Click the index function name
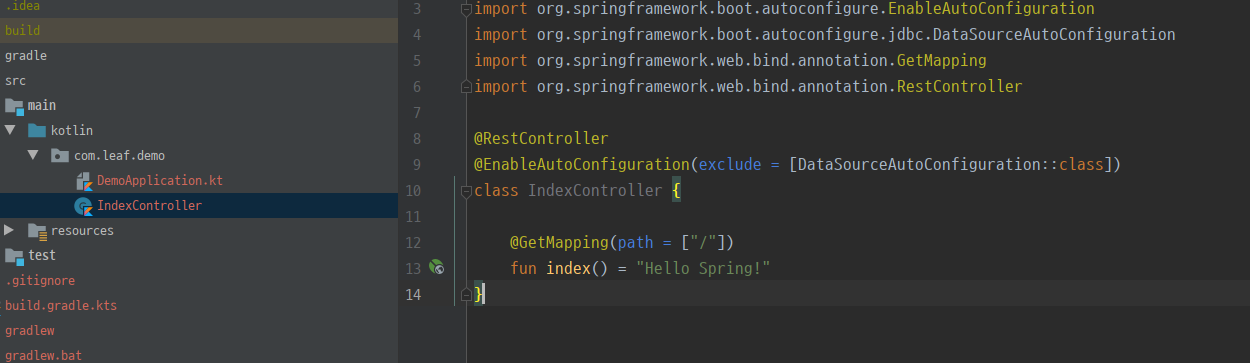This screenshot has height=363, width=1250. tap(568, 269)
